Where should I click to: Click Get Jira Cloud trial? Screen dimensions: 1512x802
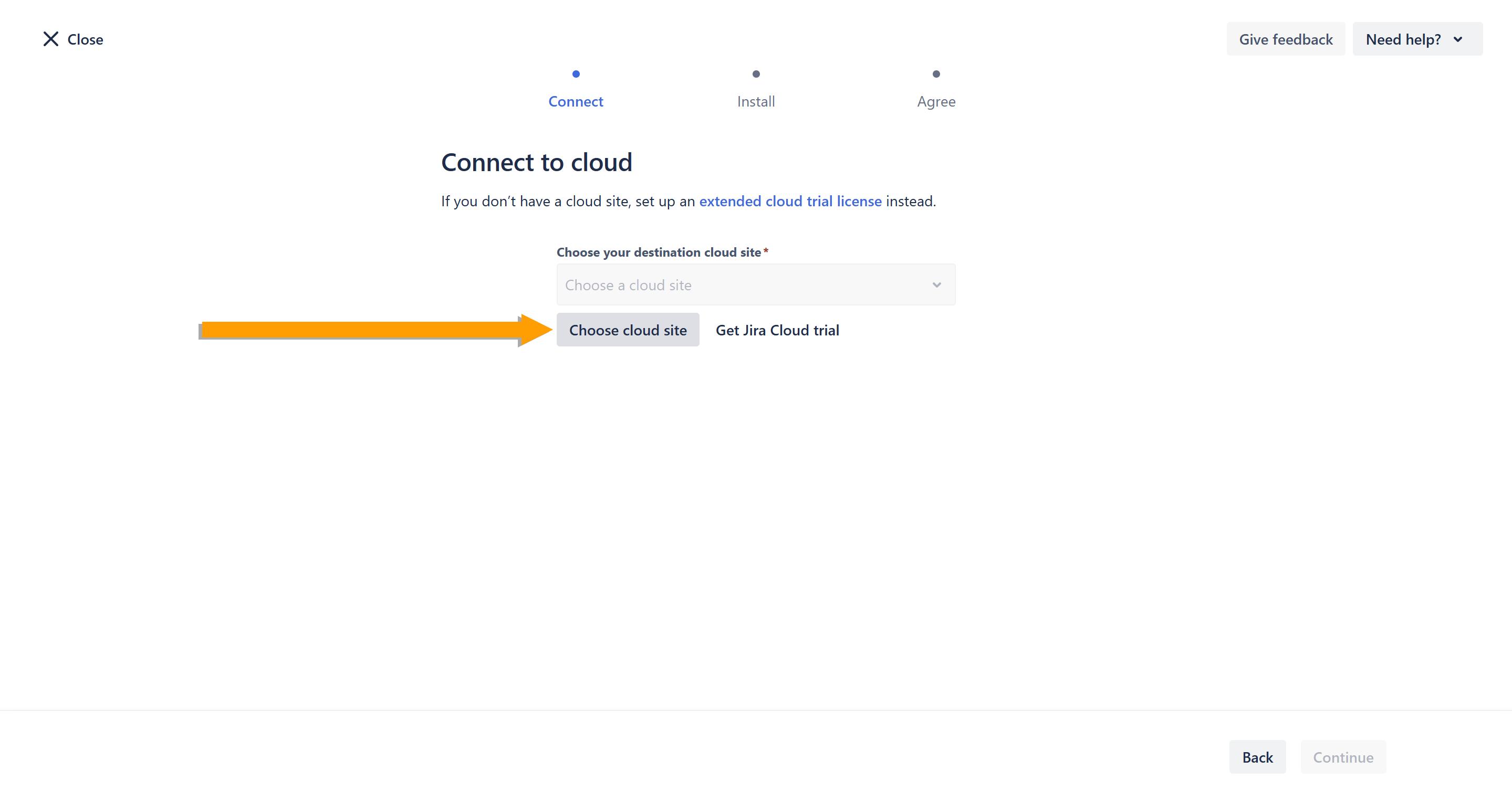pos(777,330)
